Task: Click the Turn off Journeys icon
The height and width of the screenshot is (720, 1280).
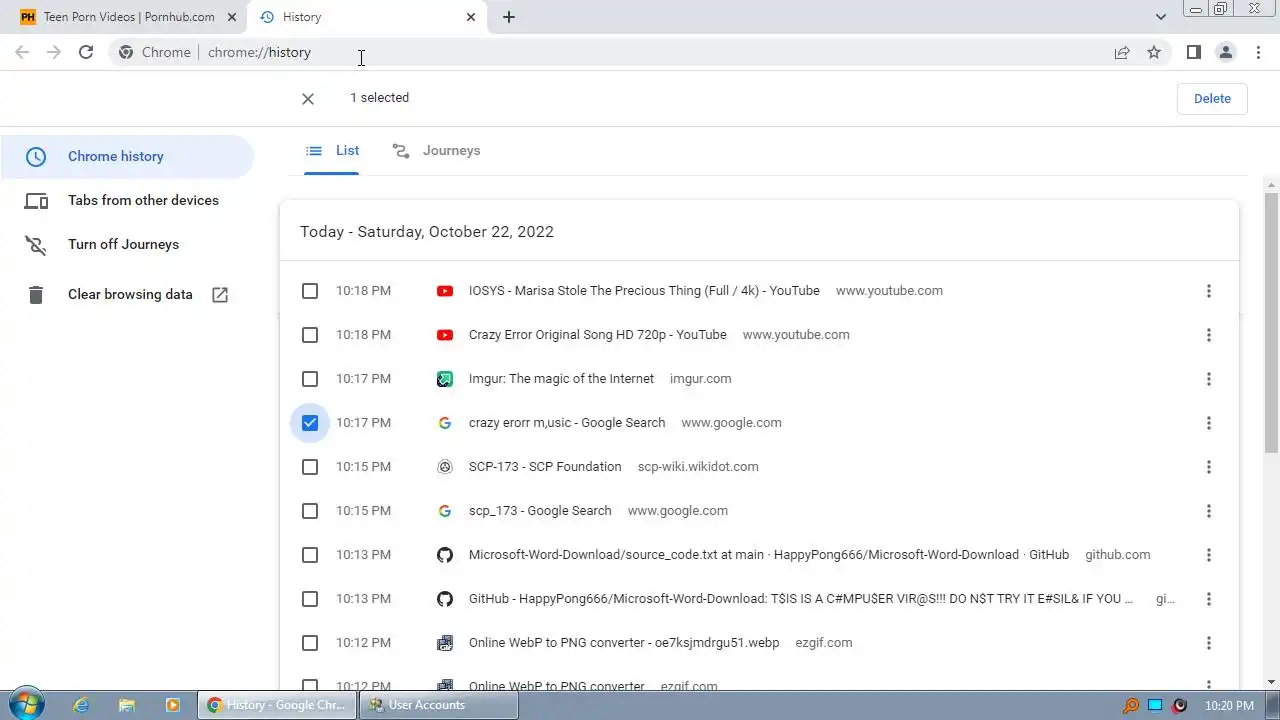Action: pyautogui.click(x=36, y=244)
